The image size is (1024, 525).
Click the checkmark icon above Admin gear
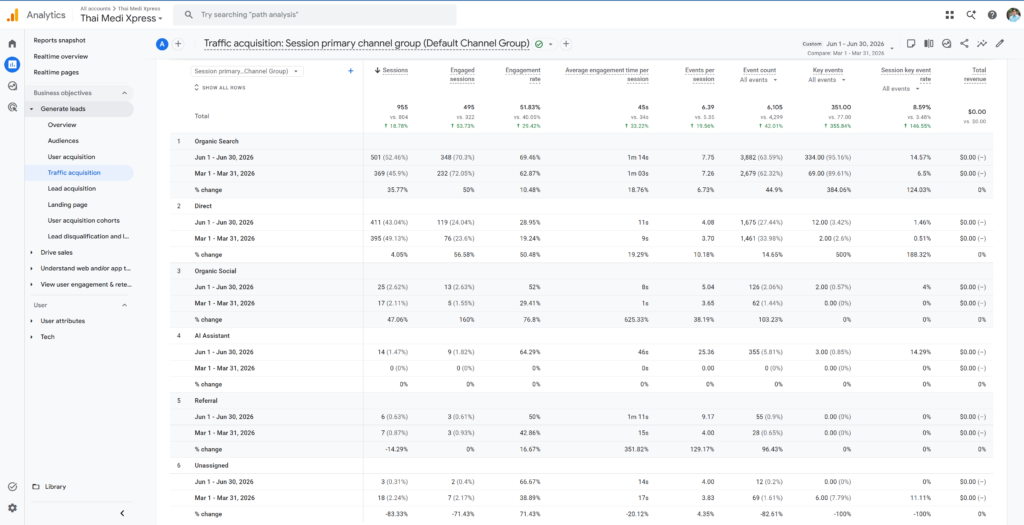(12, 486)
